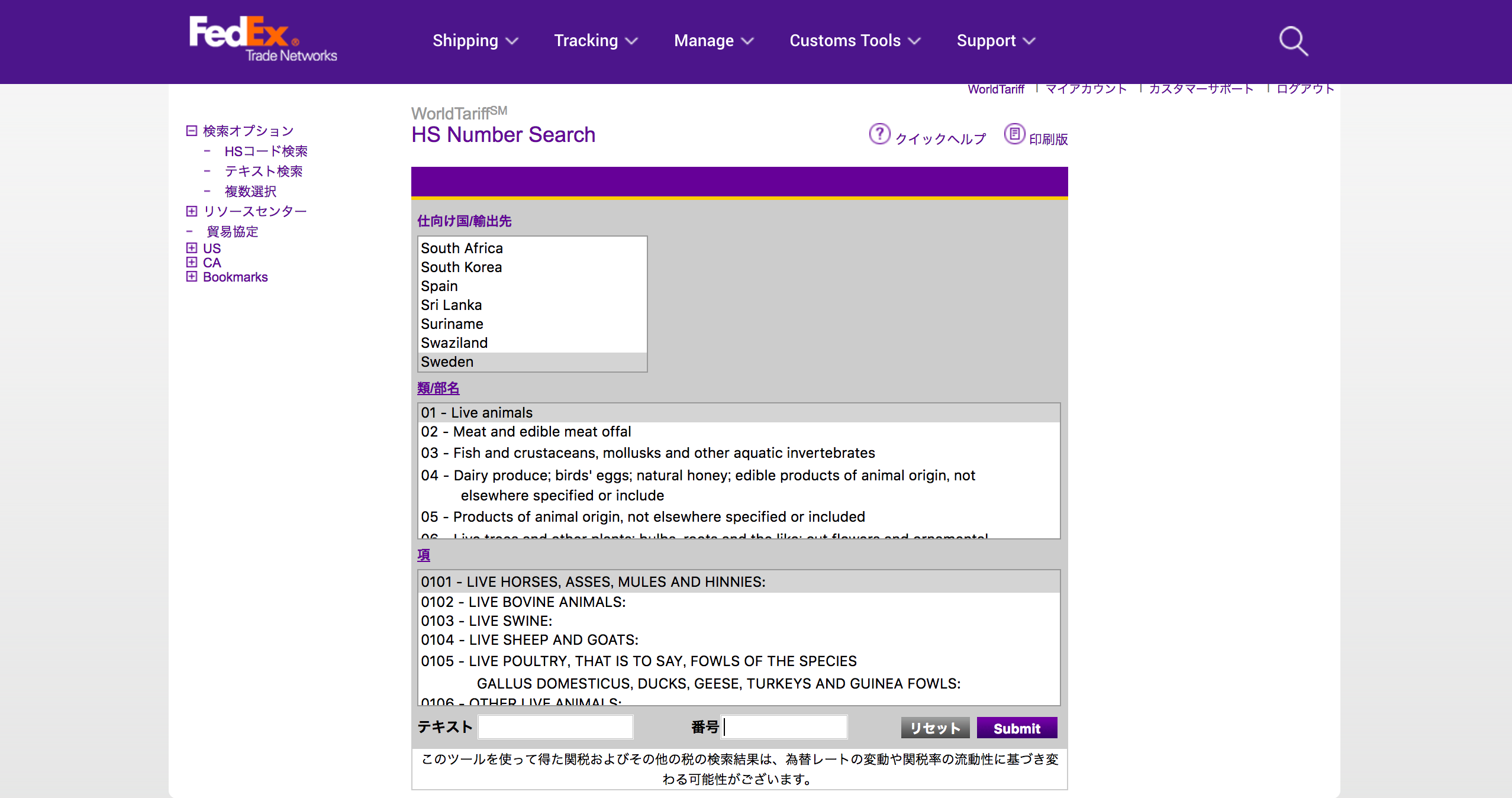The width and height of the screenshot is (1512, 798).
Task: Select chapter 04 - Dairy produce
Action: click(x=739, y=485)
